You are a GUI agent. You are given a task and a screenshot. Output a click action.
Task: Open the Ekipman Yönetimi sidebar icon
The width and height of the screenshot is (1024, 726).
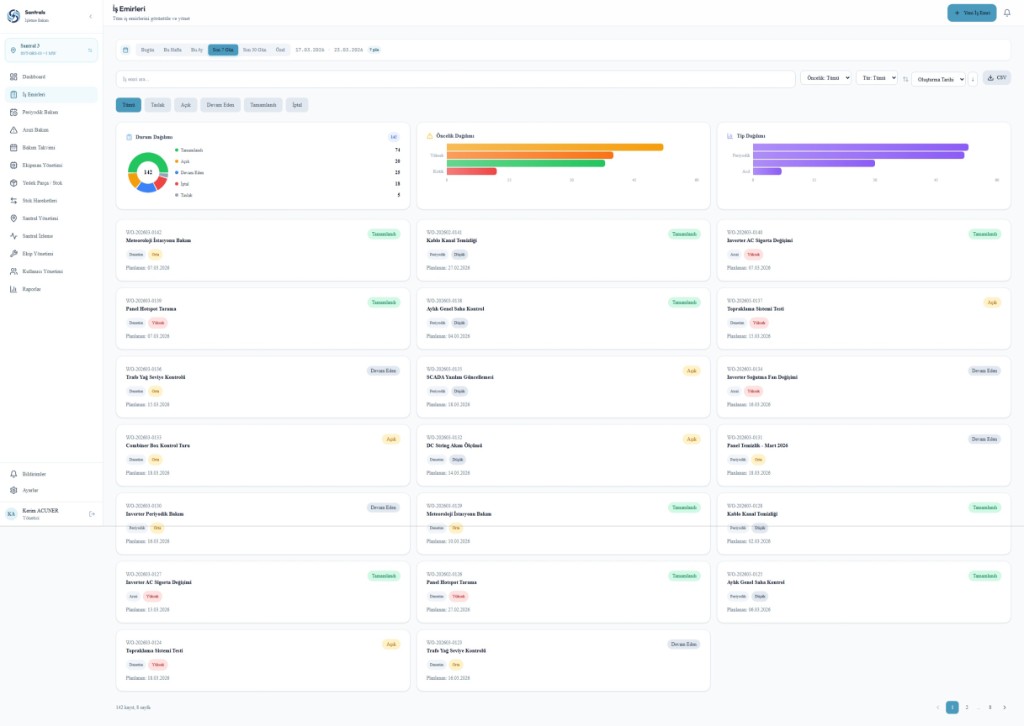tap(14, 165)
